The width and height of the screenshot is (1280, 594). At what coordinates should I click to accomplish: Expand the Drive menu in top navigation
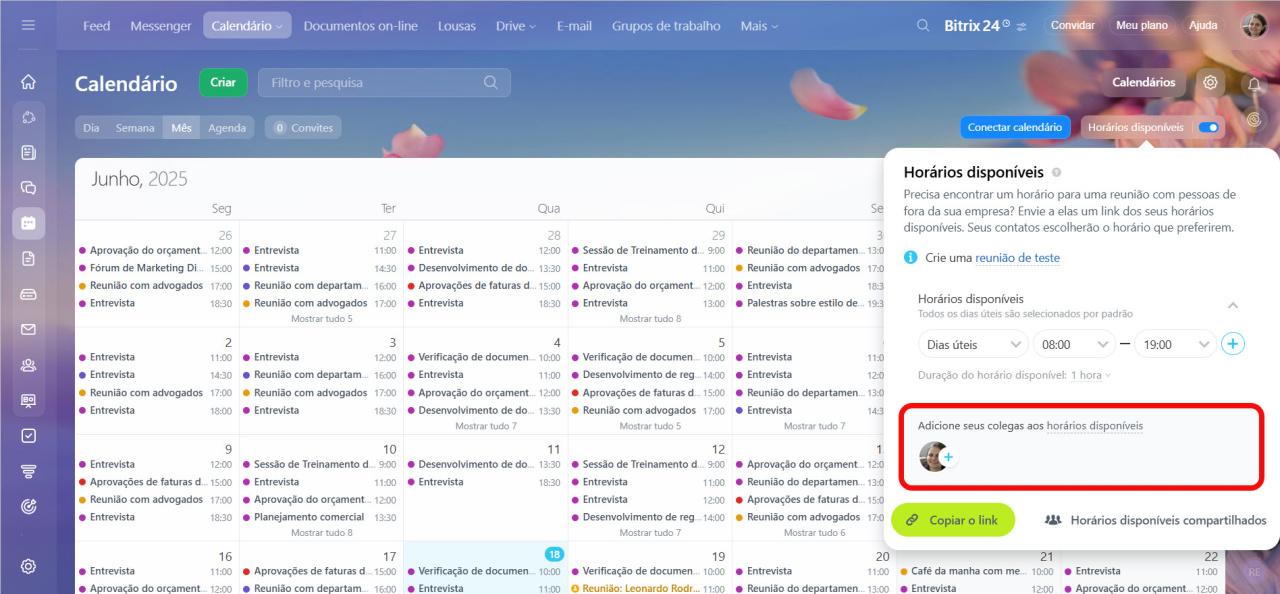pos(515,26)
